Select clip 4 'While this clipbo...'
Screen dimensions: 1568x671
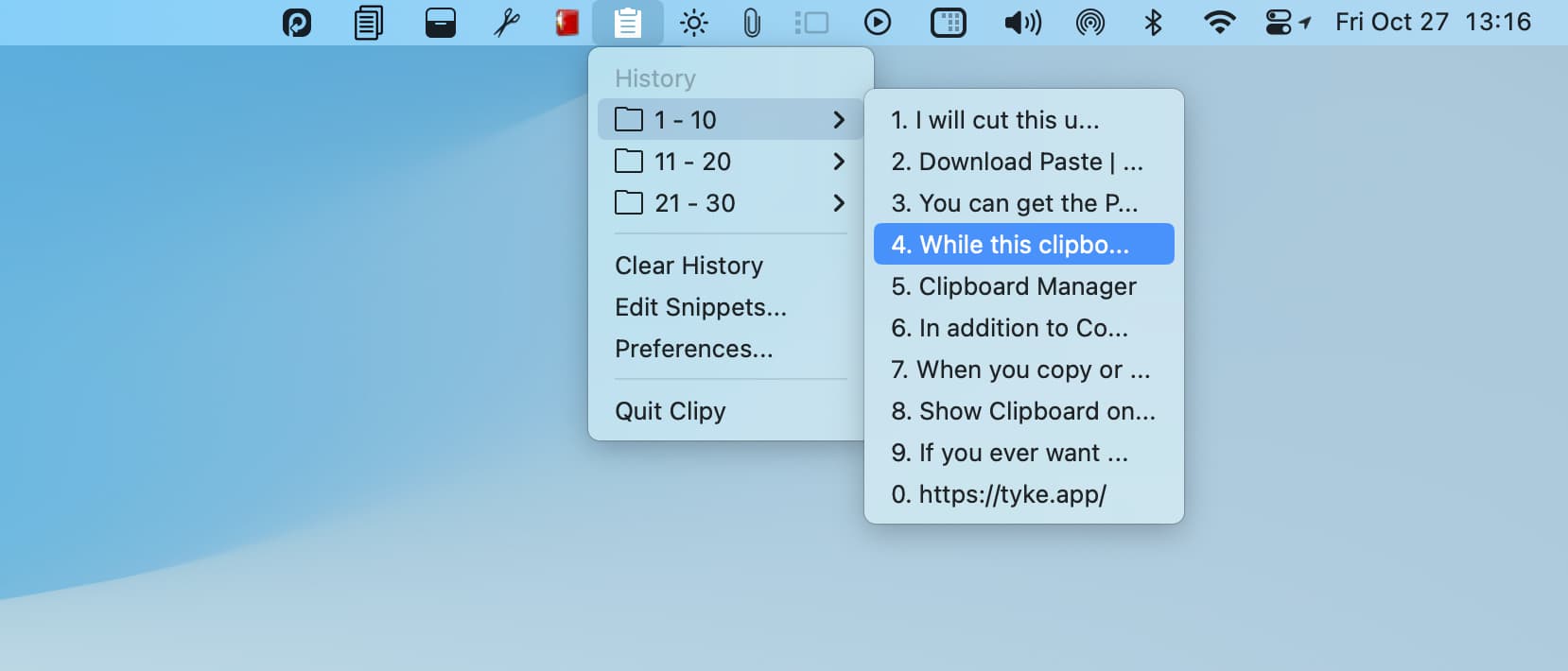click(1024, 244)
